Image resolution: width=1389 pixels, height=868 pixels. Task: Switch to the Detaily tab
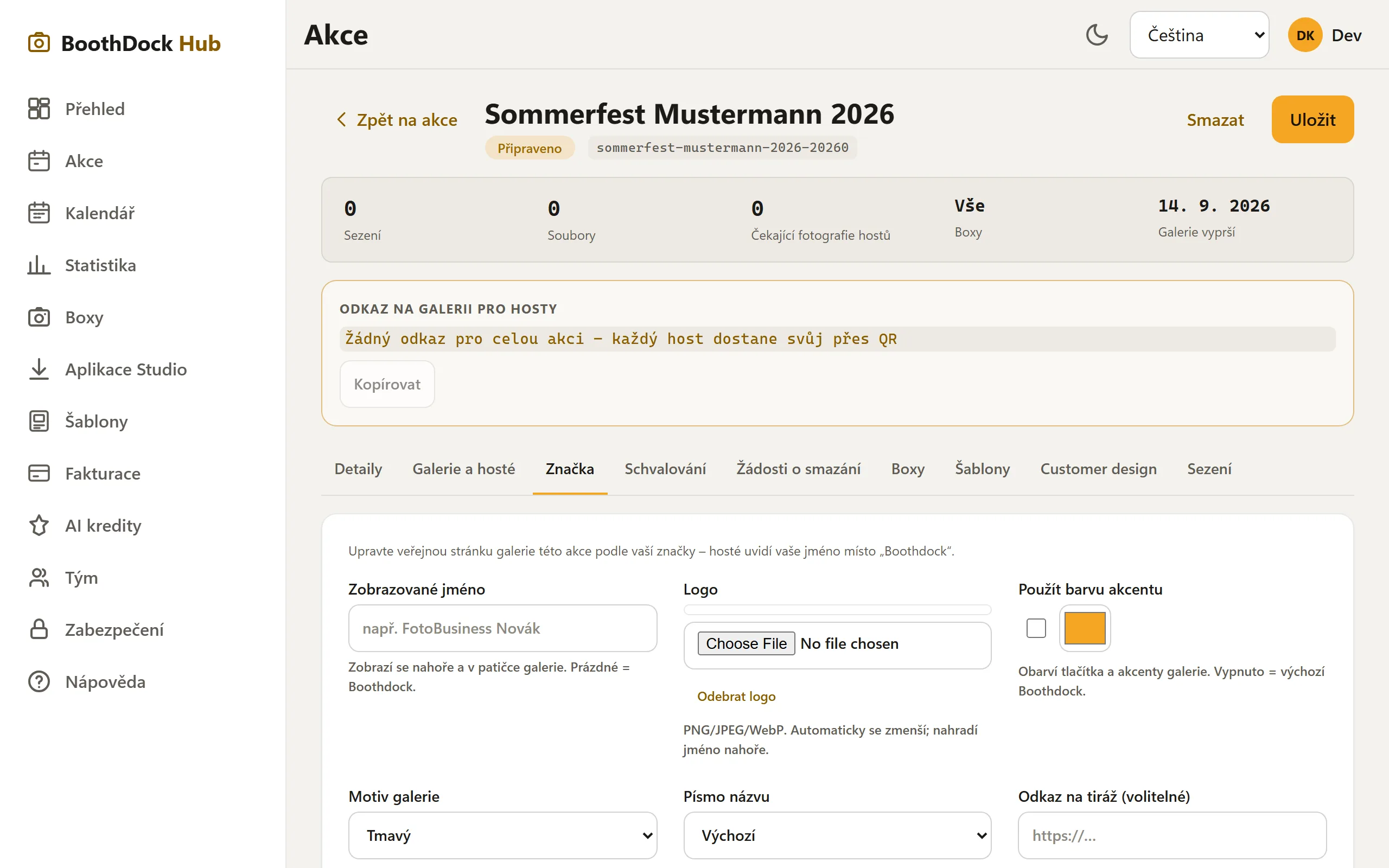[x=358, y=469]
